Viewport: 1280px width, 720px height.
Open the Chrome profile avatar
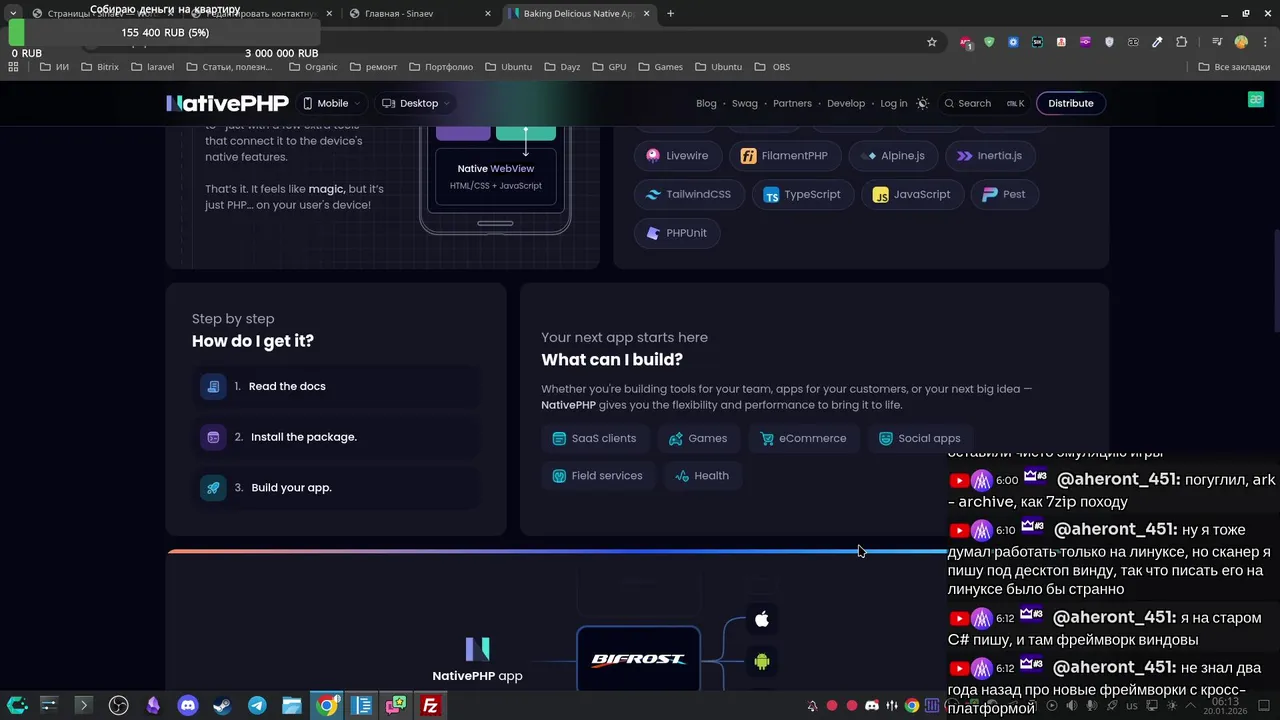pos(1241,42)
